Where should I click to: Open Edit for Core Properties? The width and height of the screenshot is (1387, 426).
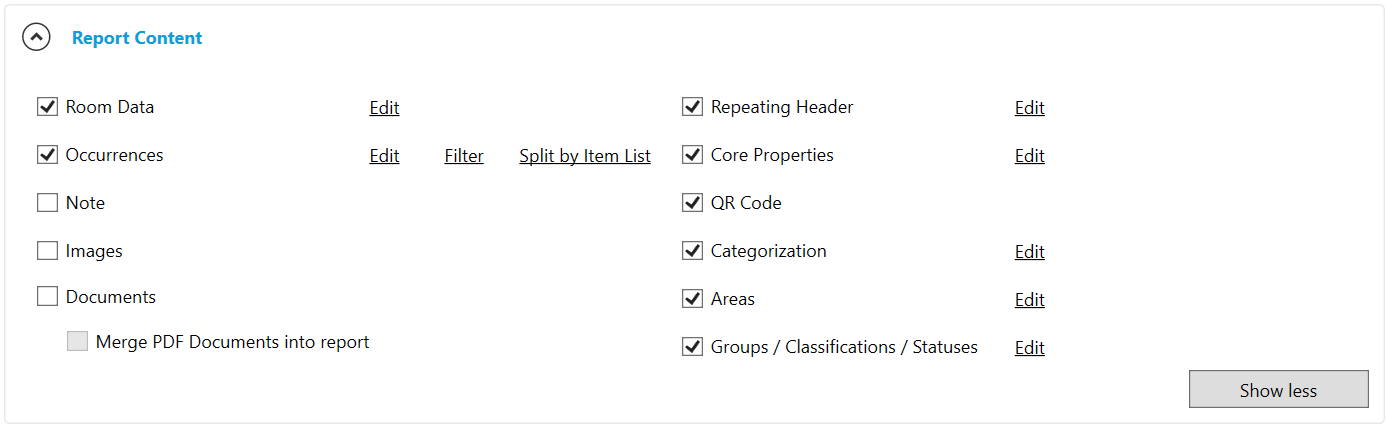[x=1029, y=156]
